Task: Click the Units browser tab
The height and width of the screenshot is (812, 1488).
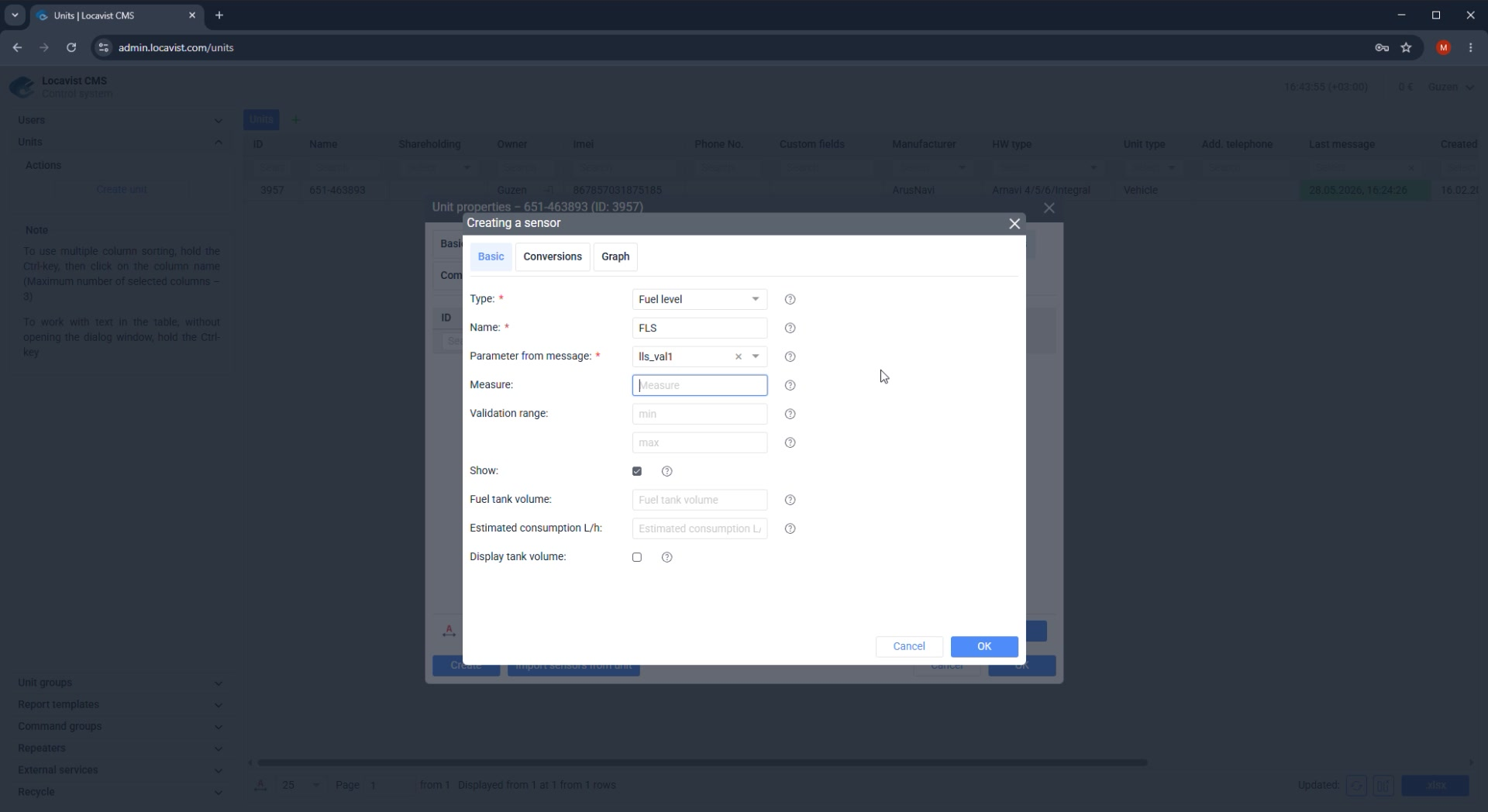Action: (x=116, y=15)
